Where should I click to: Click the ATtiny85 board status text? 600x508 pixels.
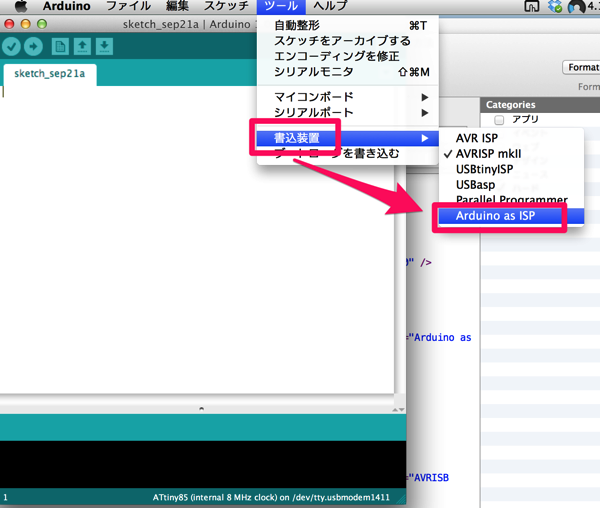click(271, 498)
